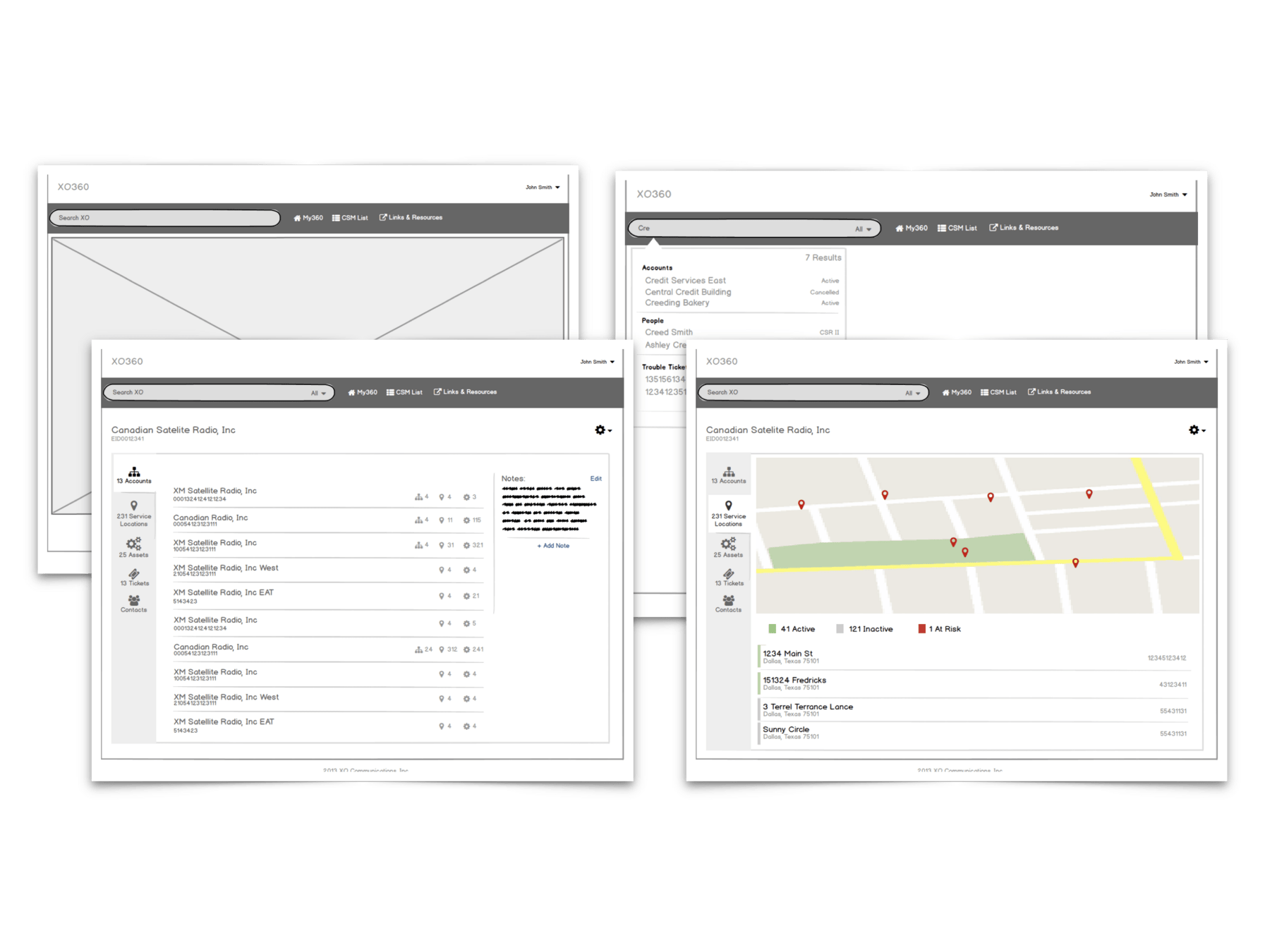The image size is (1265, 952).
Task: Click Edit link beside Notes
Action: pos(595,479)
